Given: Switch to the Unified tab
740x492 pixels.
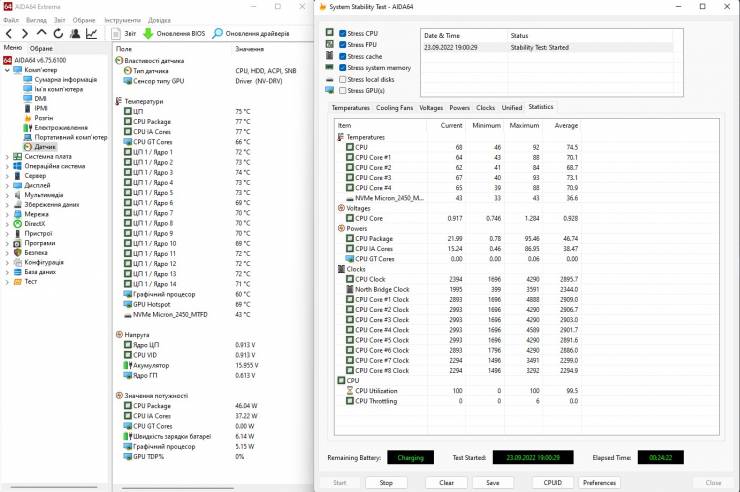Looking at the screenshot, I should [512, 108].
